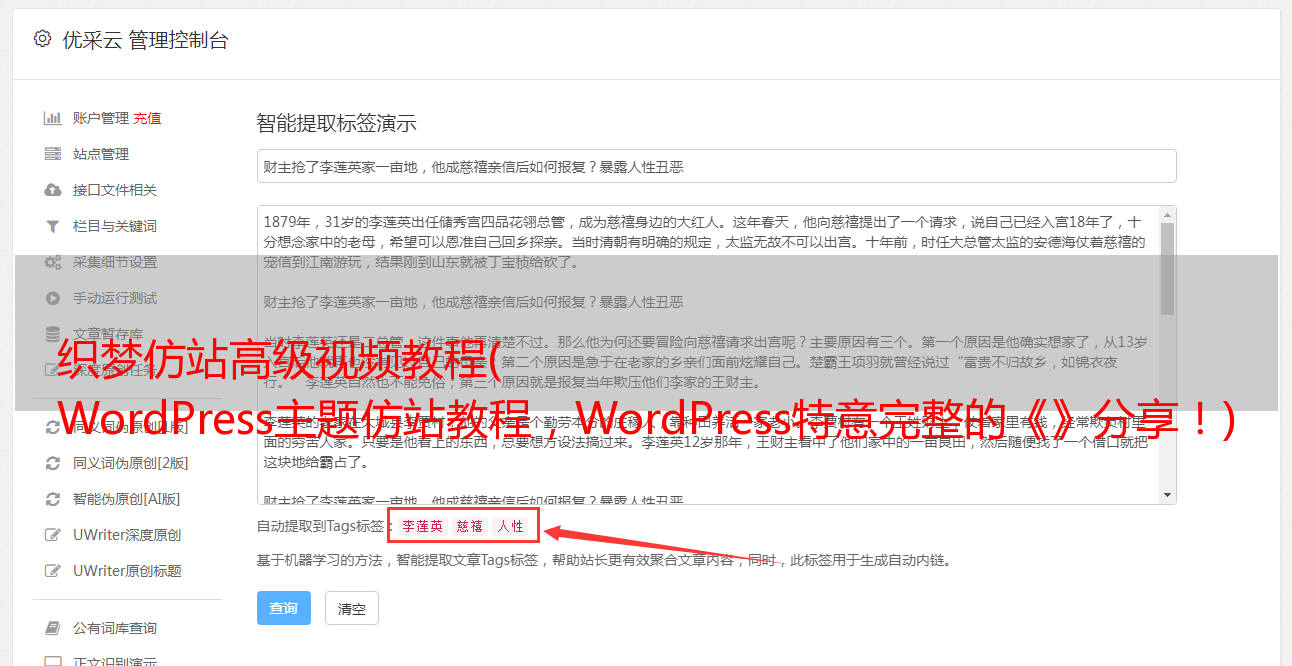Viewport: 1292px width, 666px height.
Task: Click the play icon next to 手动运行测试
Action: point(53,298)
